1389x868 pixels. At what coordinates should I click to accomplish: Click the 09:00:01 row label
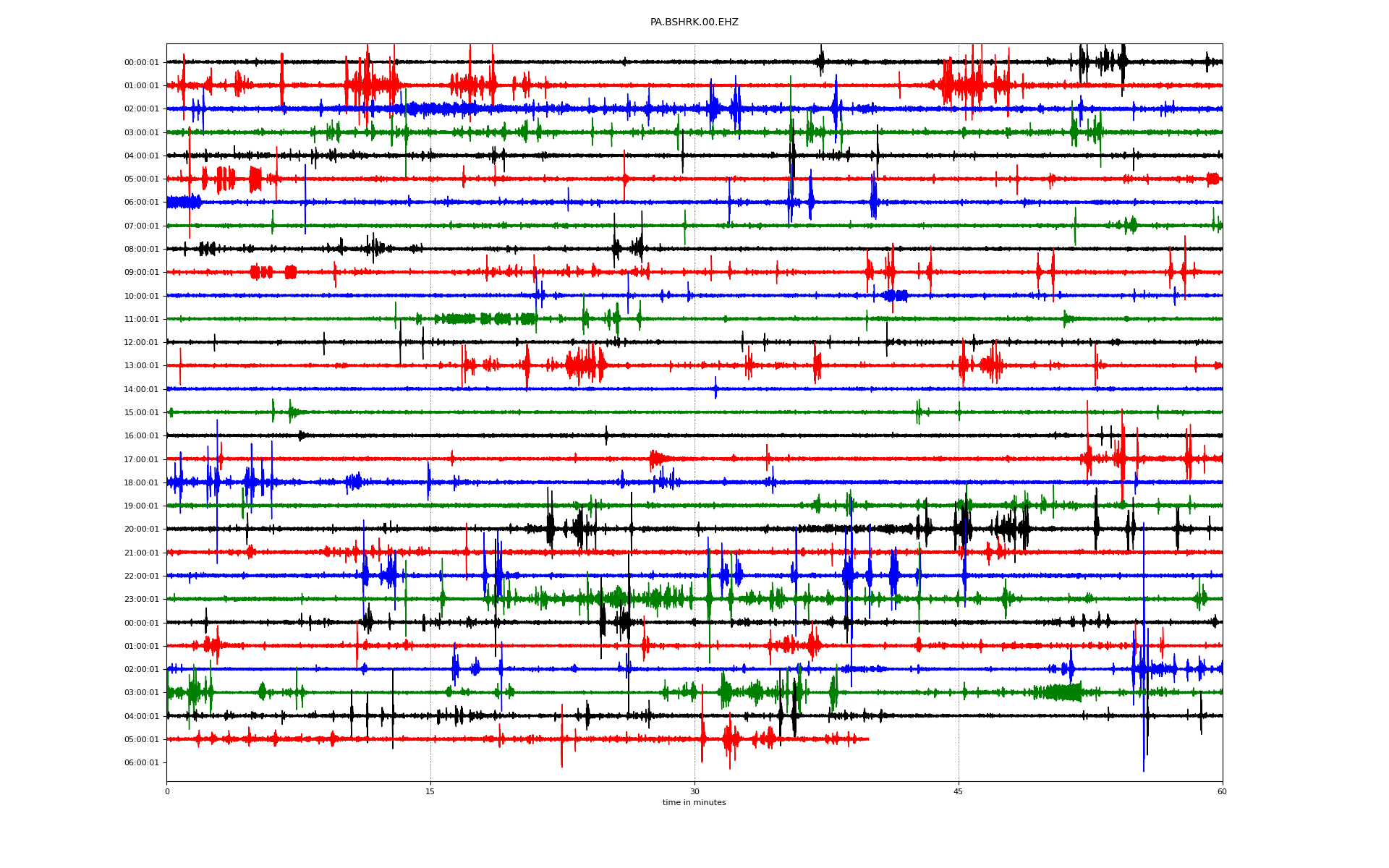141,273
